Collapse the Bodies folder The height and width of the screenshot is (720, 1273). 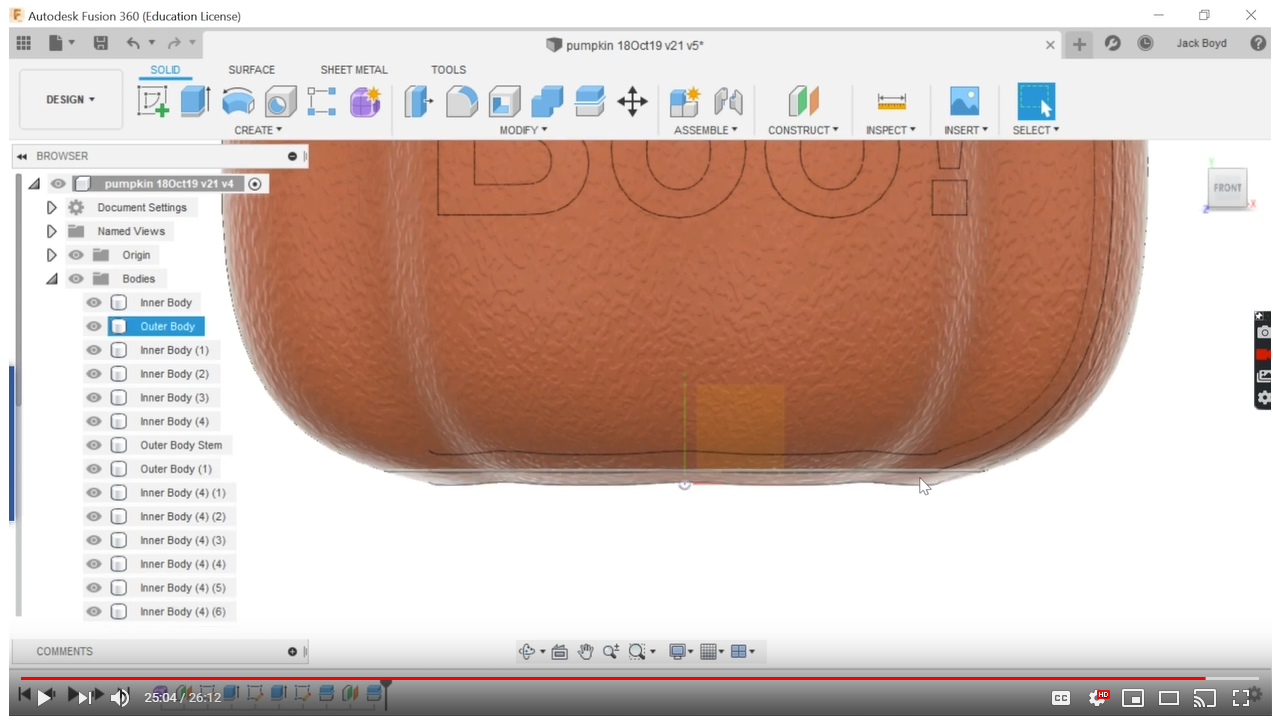pyautogui.click(x=52, y=279)
